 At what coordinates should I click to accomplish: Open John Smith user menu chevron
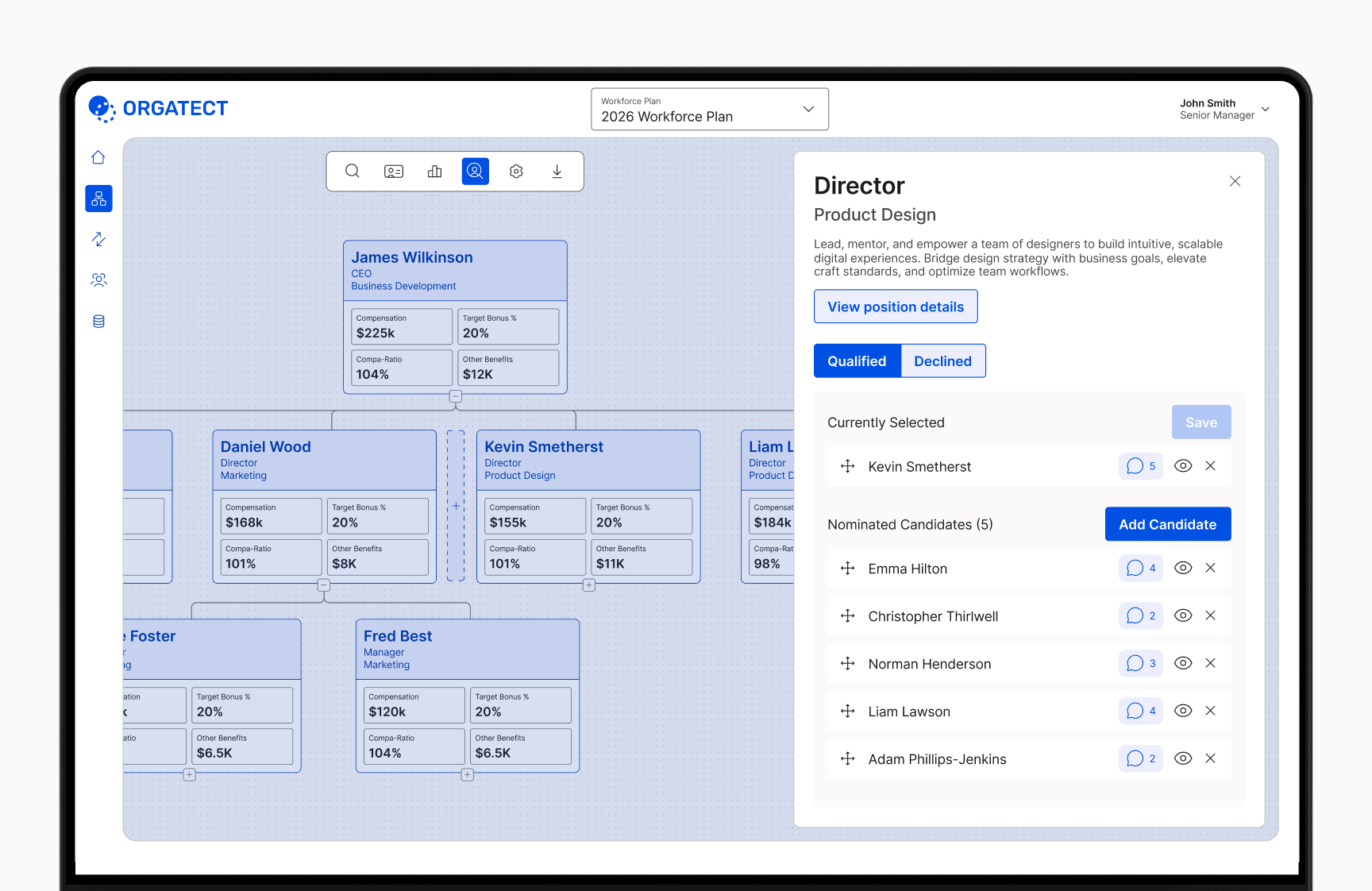point(1266,110)
